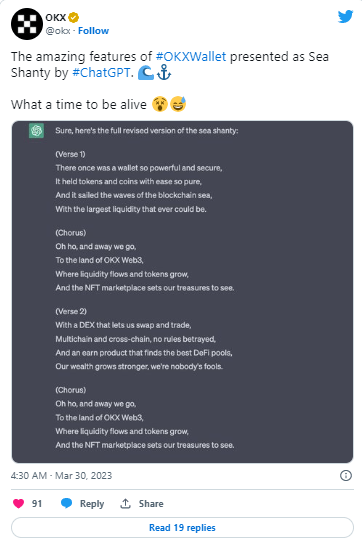Click the 91 likes count
The width and height of the screenshot is (362, 543).
point(37,504)
